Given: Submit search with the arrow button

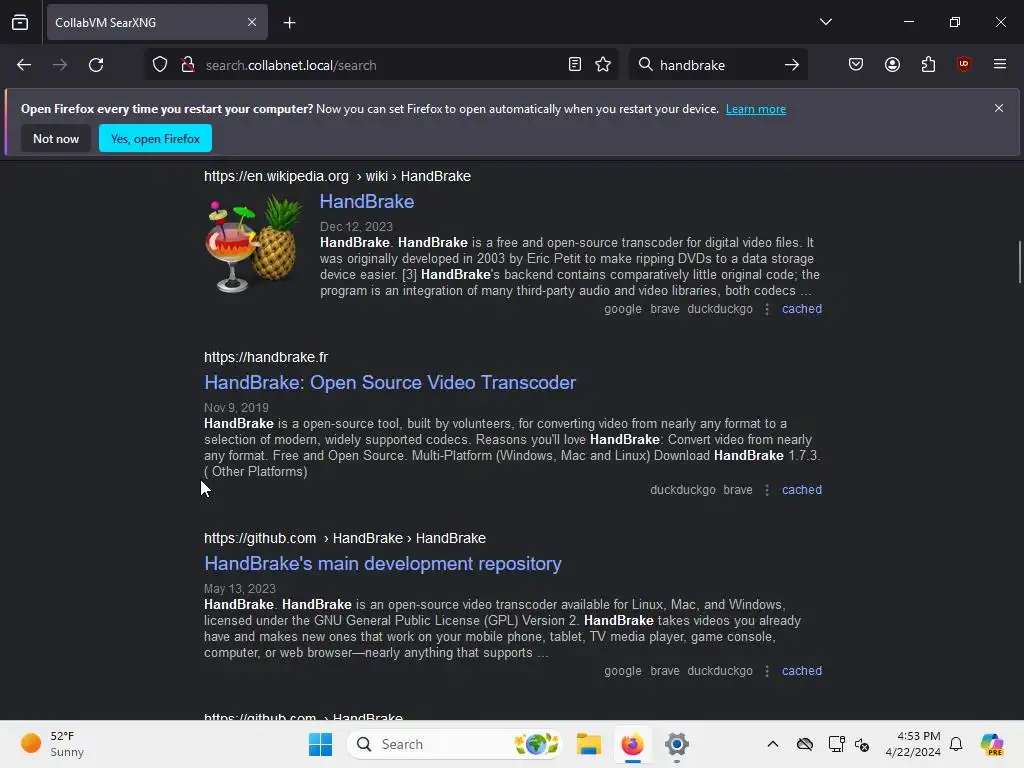Looking at the screenshot, I should [x=792, y=65].
